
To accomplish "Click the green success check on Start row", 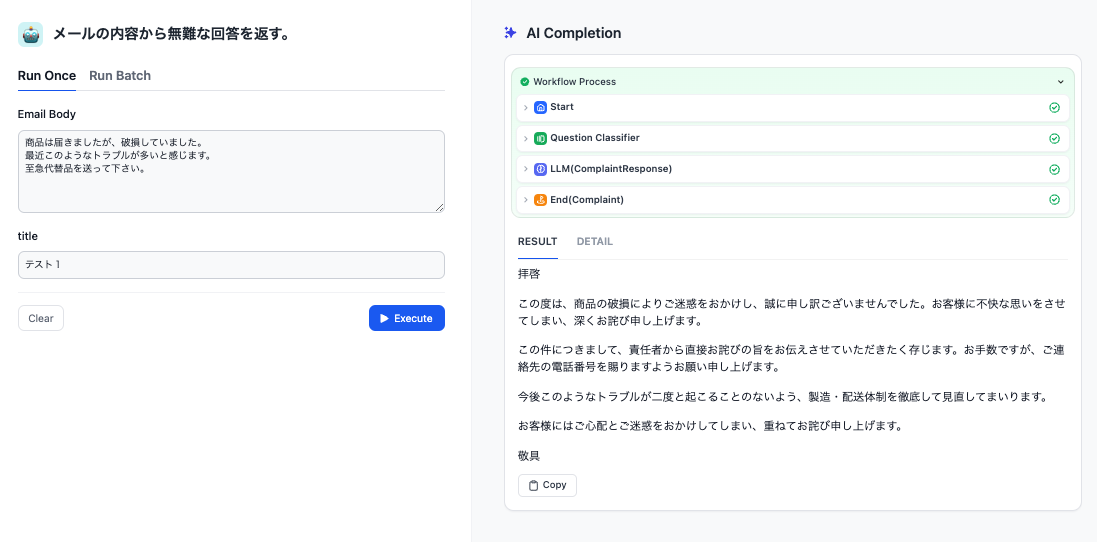I will point(1054,108).
